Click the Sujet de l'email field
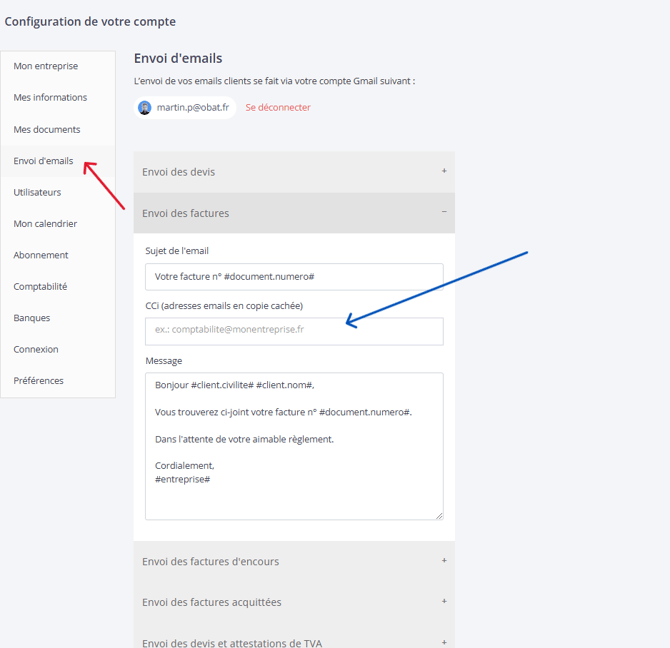670x648 pixels. pos(294,277)
